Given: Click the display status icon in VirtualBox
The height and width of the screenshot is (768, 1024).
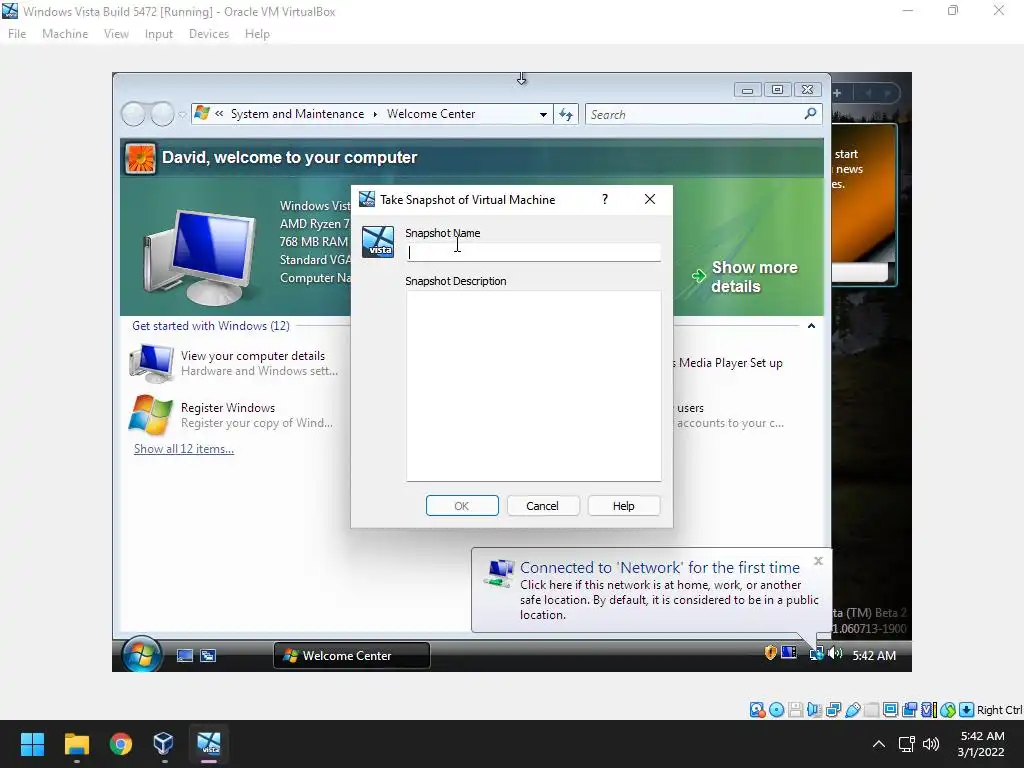Looking at the screenshot, I should click(890, 710).
